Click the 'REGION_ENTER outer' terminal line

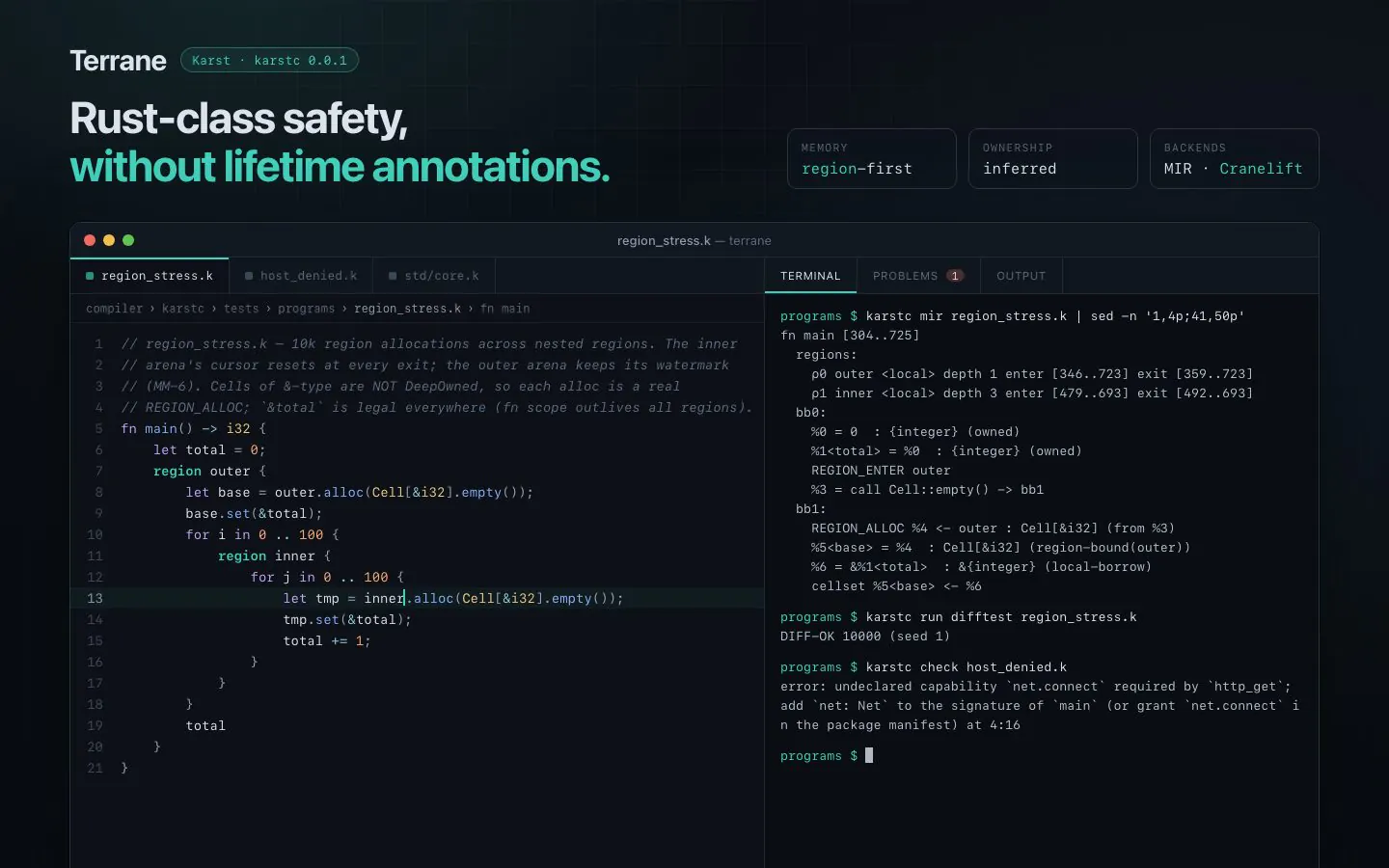point(881,471)
